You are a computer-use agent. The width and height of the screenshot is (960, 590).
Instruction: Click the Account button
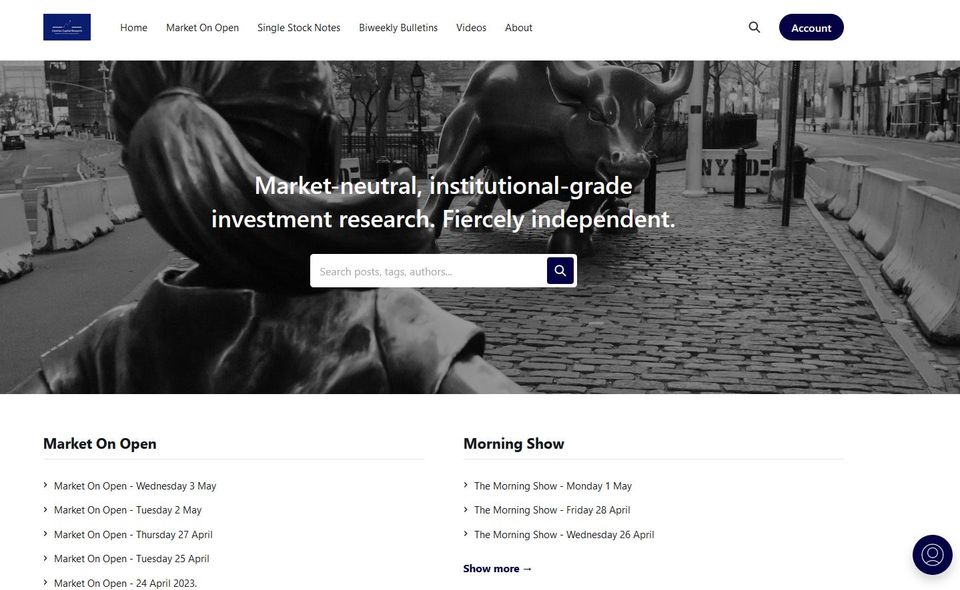pos(811,28)
